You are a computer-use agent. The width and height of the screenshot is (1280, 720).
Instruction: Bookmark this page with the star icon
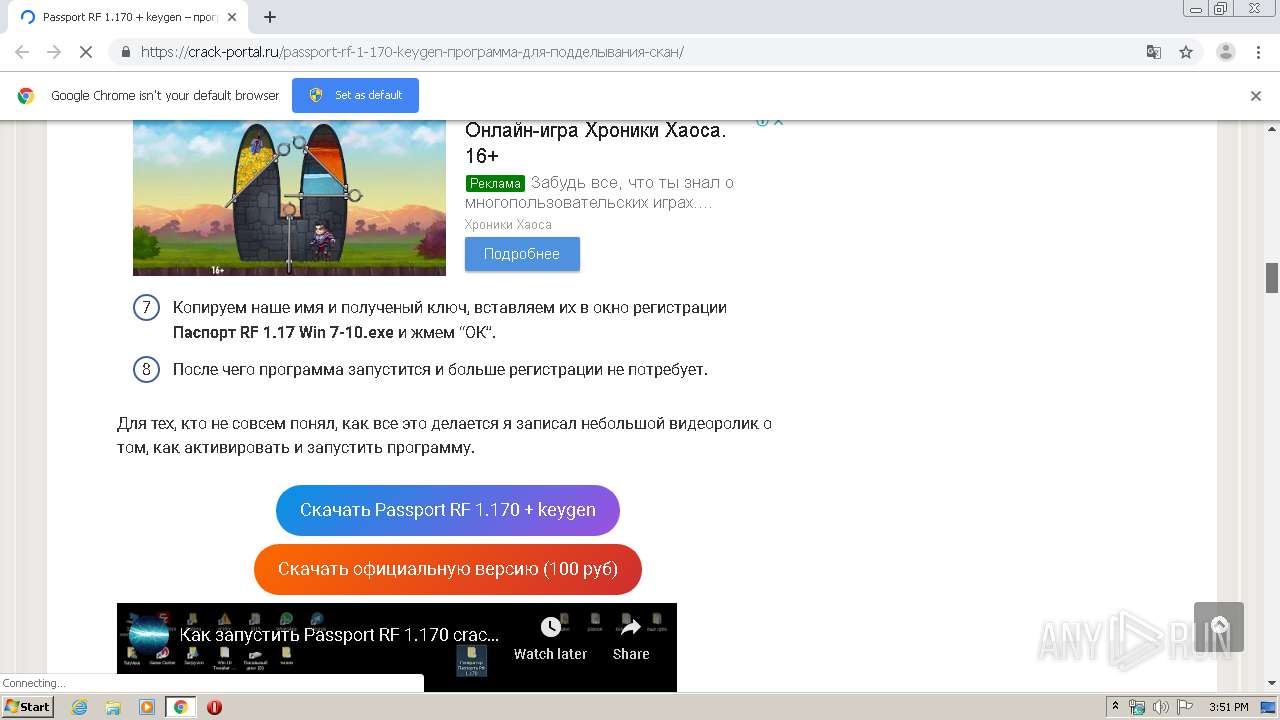[1186, 52]
